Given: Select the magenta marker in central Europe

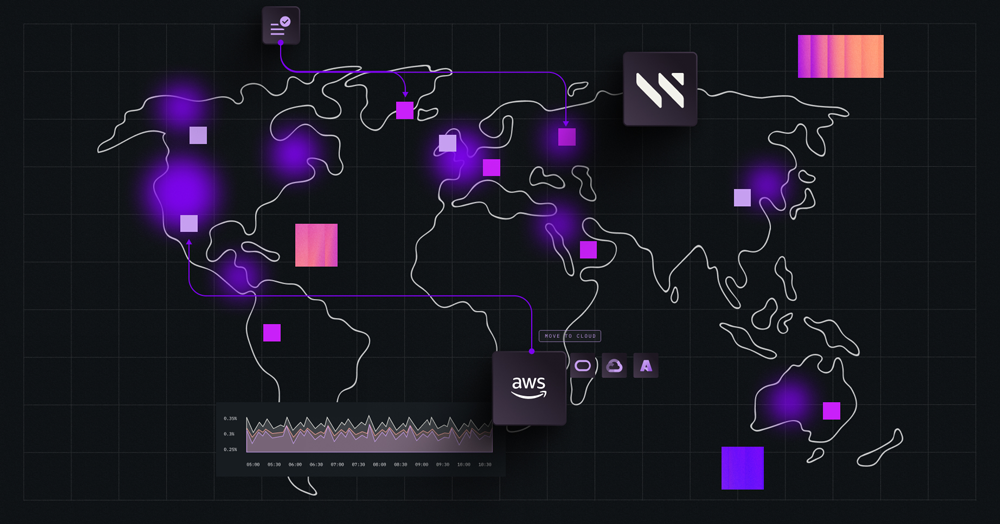Looking at the screenshot, I should 492,168.
